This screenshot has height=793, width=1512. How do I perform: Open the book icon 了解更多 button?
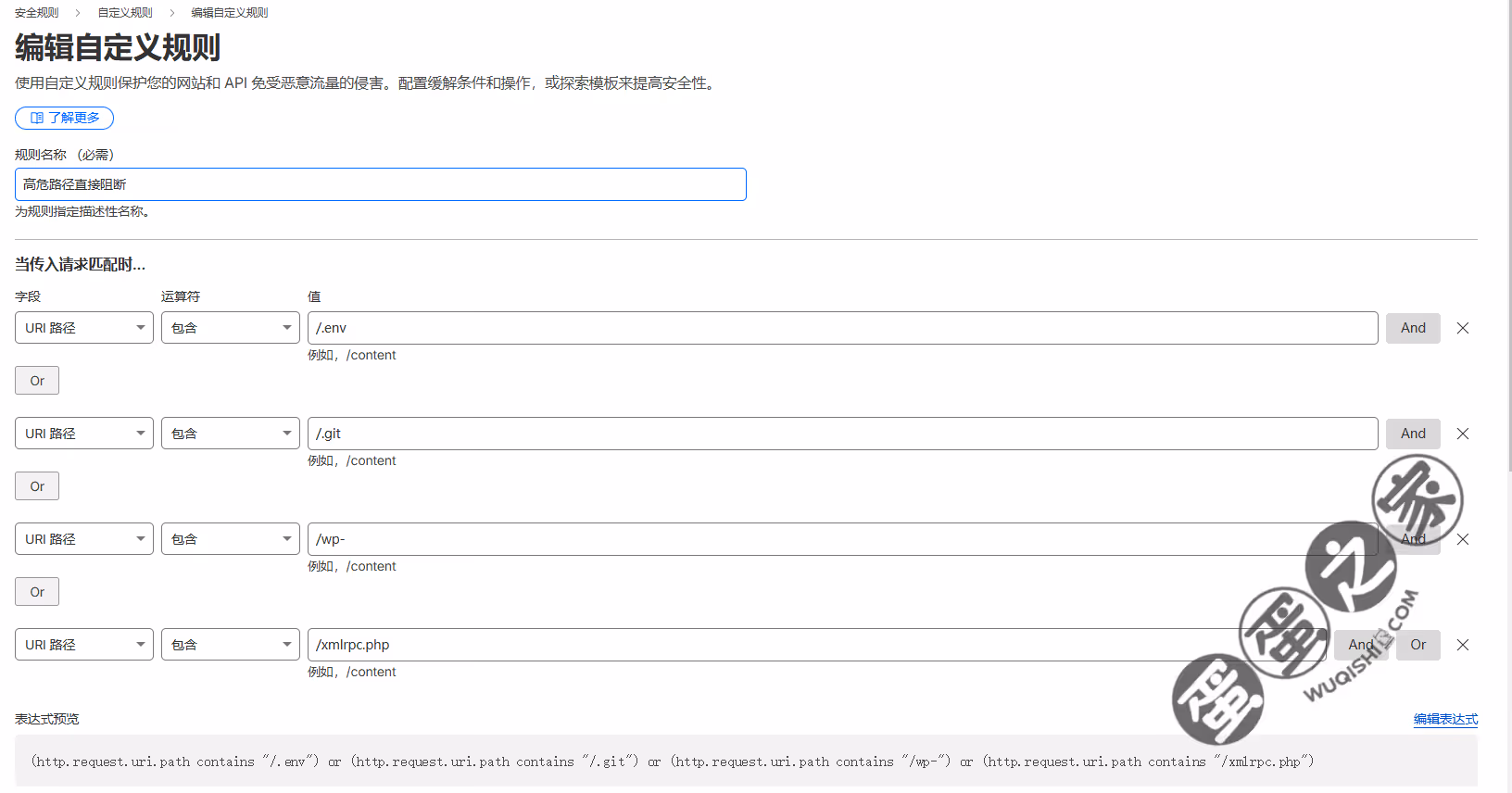click(x=64, y=118)
